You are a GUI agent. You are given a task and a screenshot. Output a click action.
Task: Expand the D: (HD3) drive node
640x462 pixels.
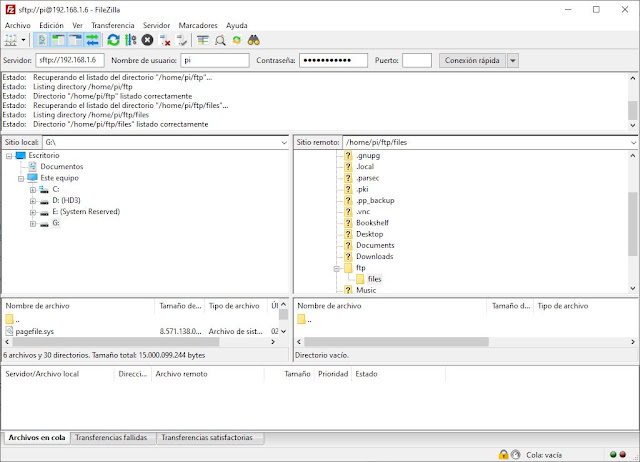pyautogui.click(x=33, y=201)
